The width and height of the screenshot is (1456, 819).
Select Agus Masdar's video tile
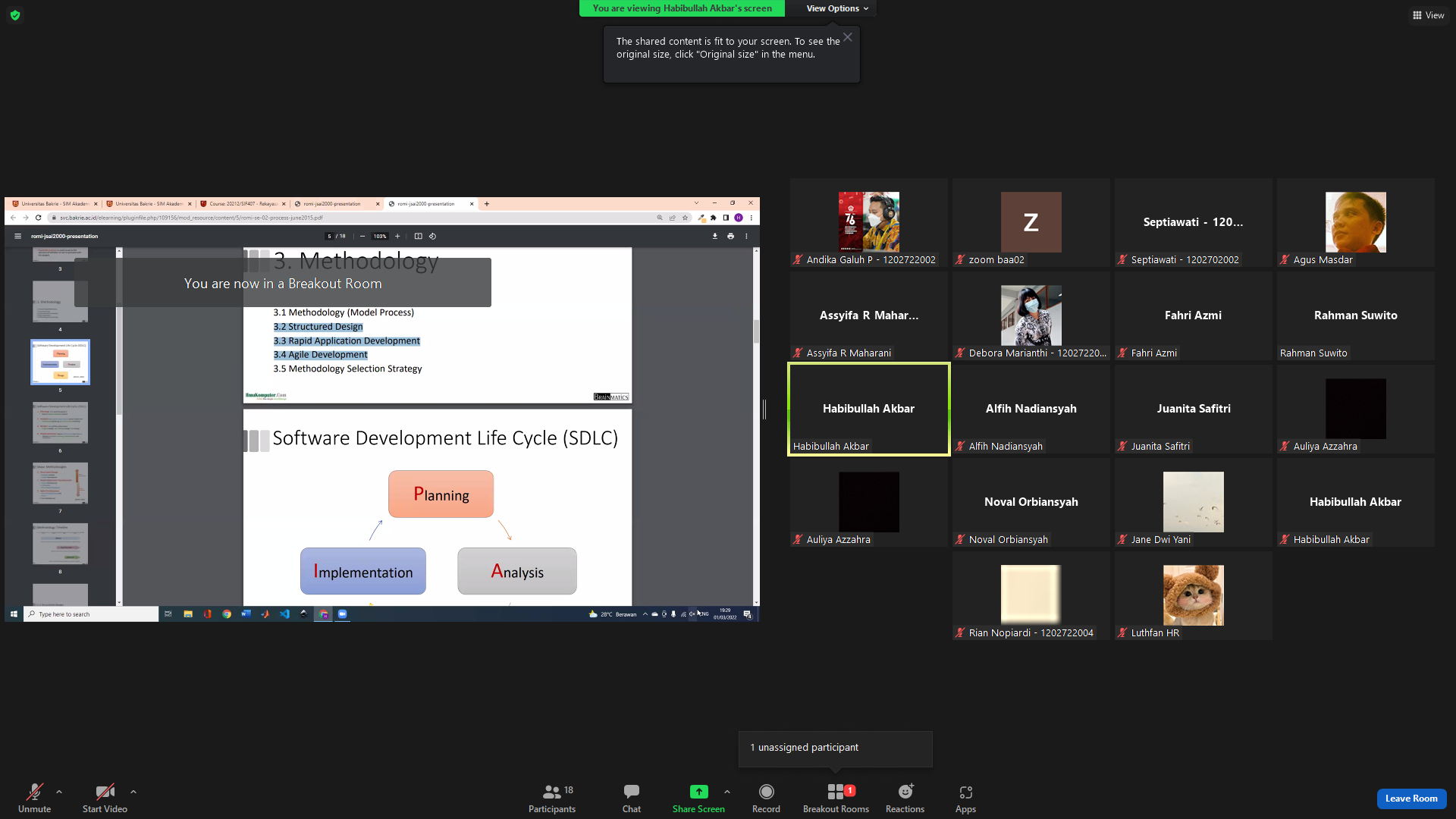[1355, 223]
